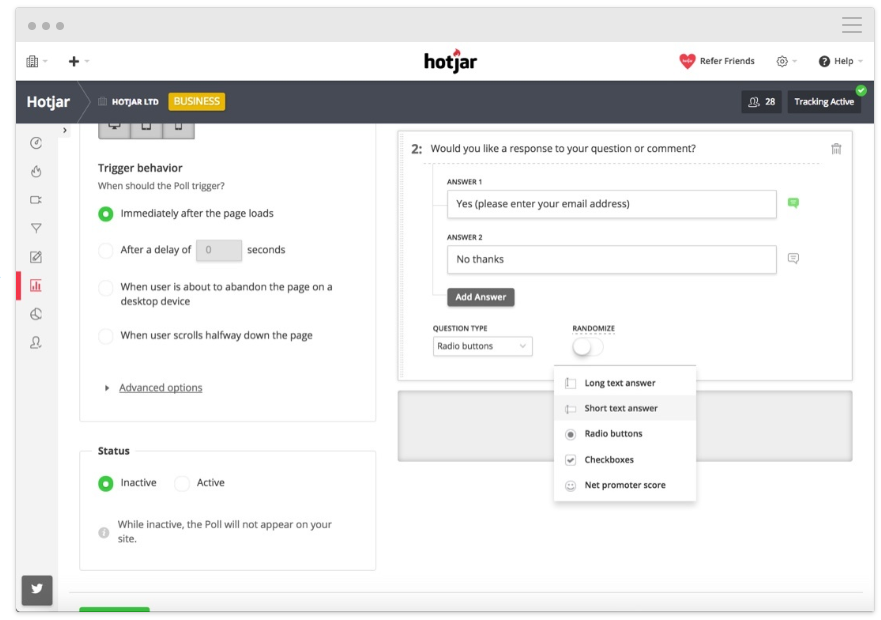Open the Question Type dropdown
Viewport: 881px width, 620px height.
[x=483, y=346]
